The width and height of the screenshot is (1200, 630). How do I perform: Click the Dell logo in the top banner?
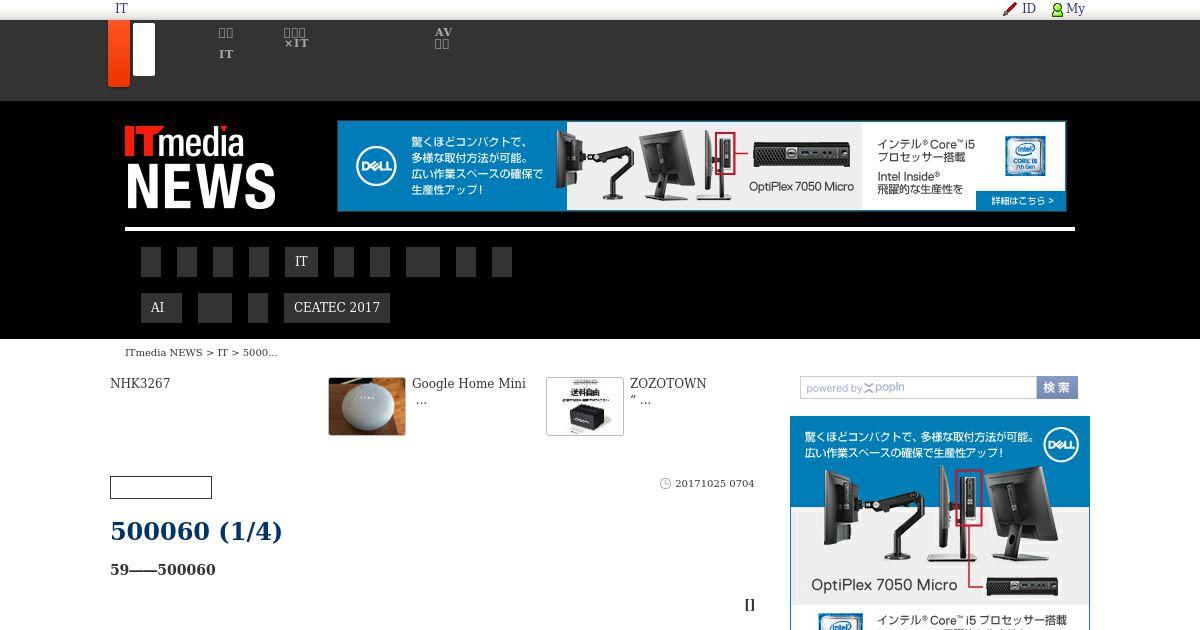[377, 166]
